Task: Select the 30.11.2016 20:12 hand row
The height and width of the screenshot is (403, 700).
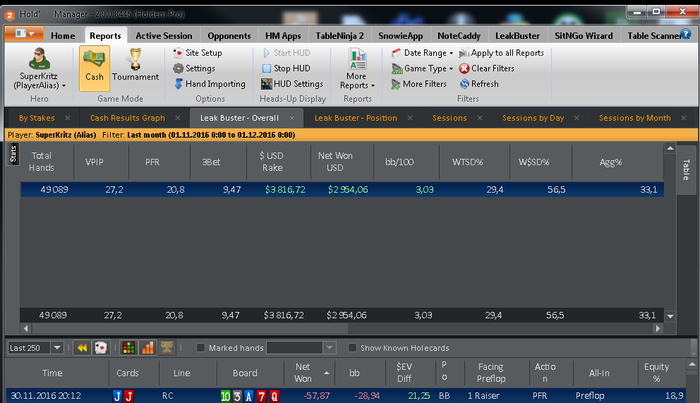Action: pyautogui.click(x=346, y=396)
